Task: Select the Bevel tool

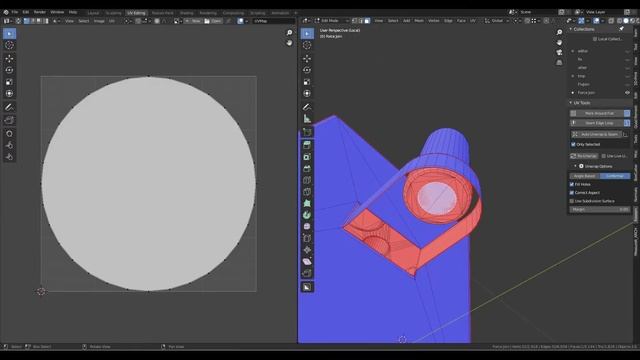Action: (x=307, y=169)
